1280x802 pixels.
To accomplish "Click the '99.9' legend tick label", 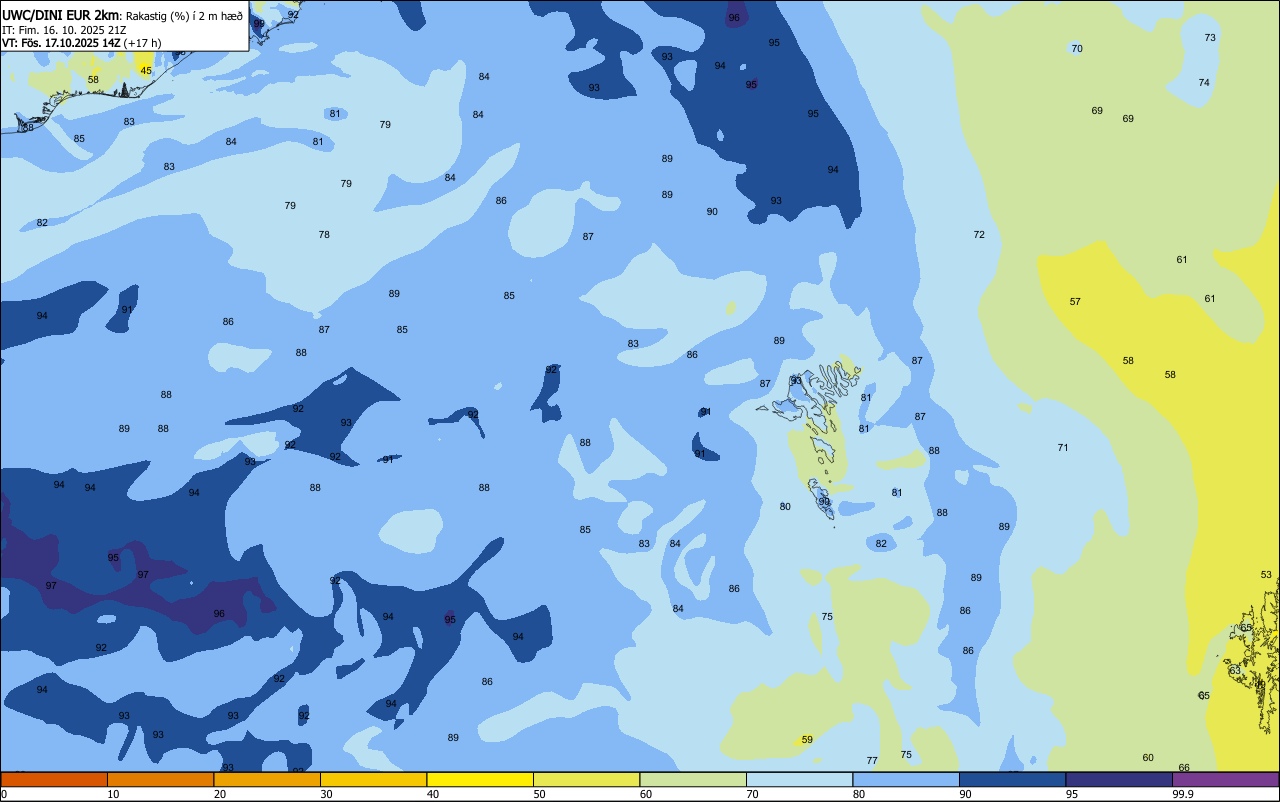I will pyautogui.click(x=1183, y=794).
